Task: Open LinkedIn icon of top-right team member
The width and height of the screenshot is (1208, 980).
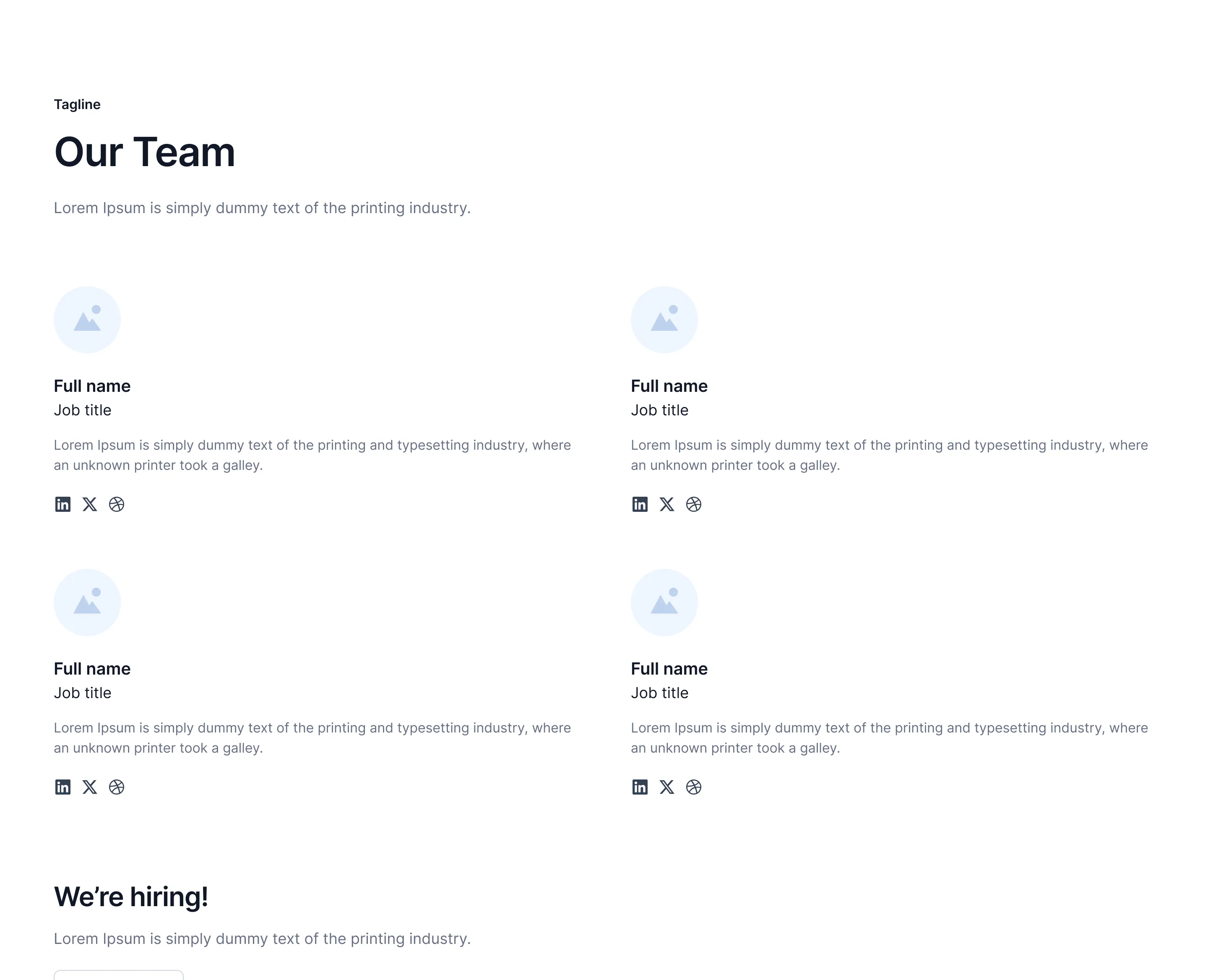Action: [x=640, y=504]
